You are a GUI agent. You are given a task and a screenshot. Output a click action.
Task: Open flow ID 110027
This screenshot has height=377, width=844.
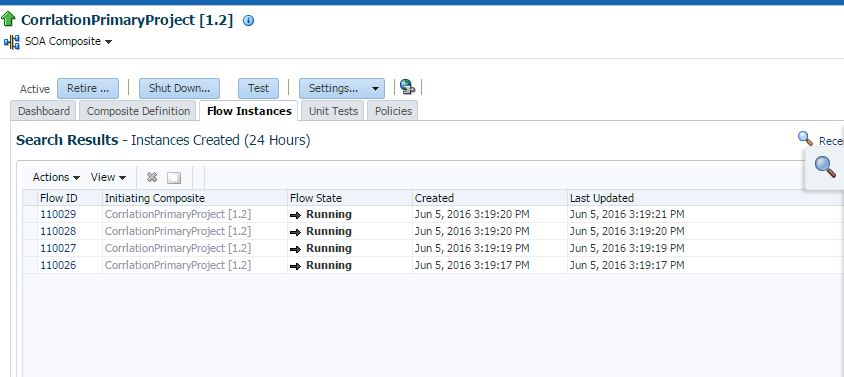tap(58, 248)
